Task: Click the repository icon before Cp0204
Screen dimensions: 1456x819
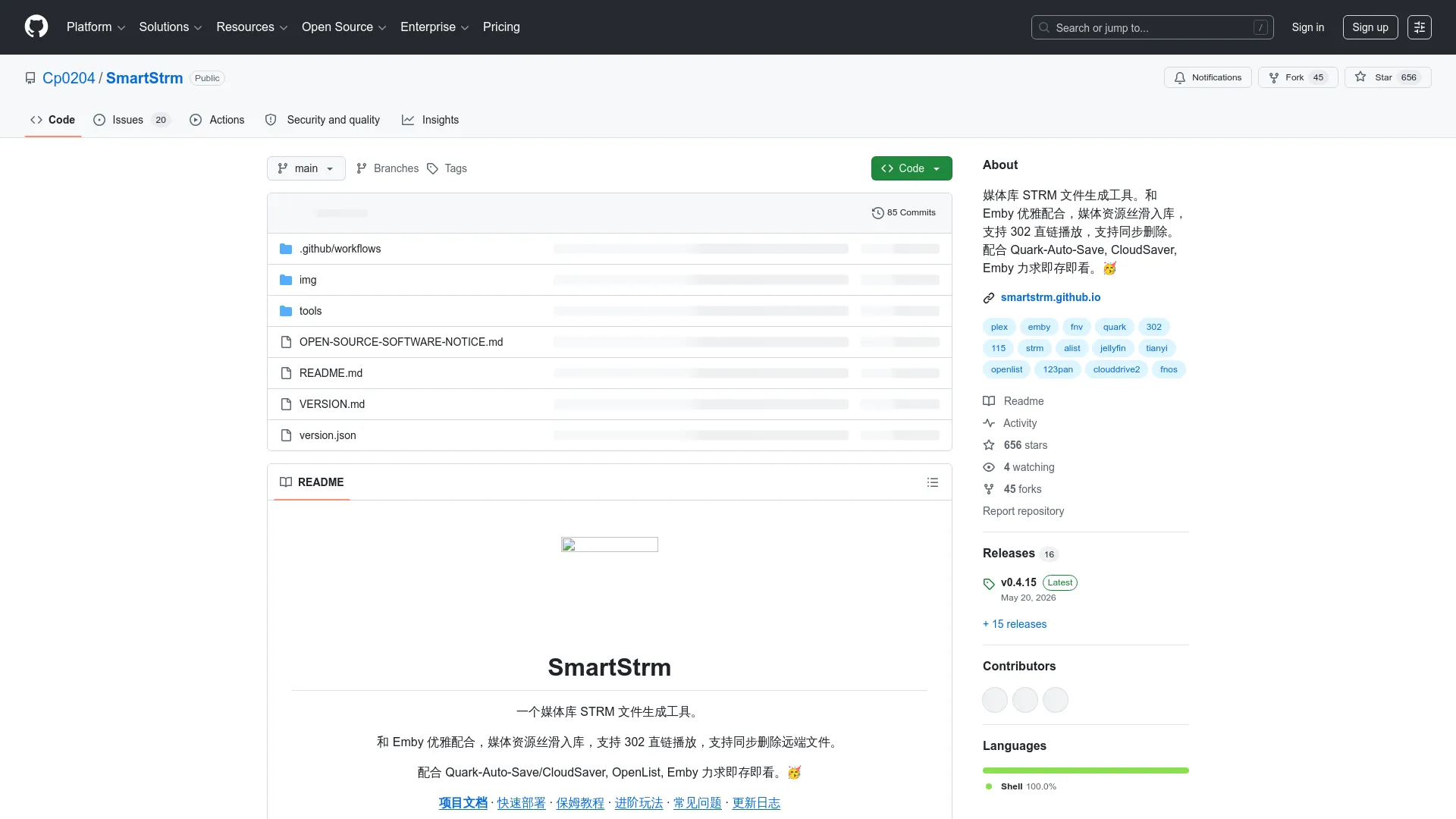Action: 30,78
